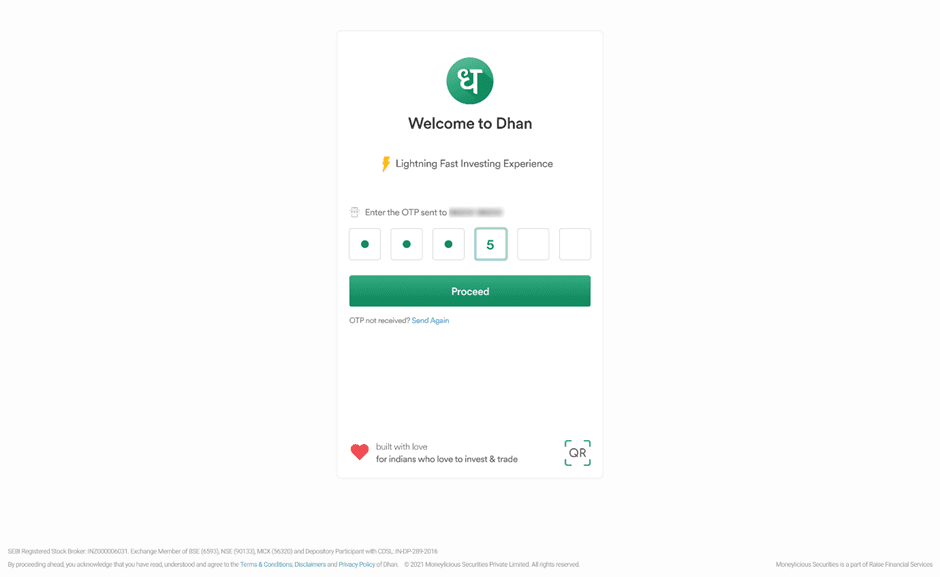Open the QR code login option
The width and height of the screenshot is (940, 577).
point(577,453)
